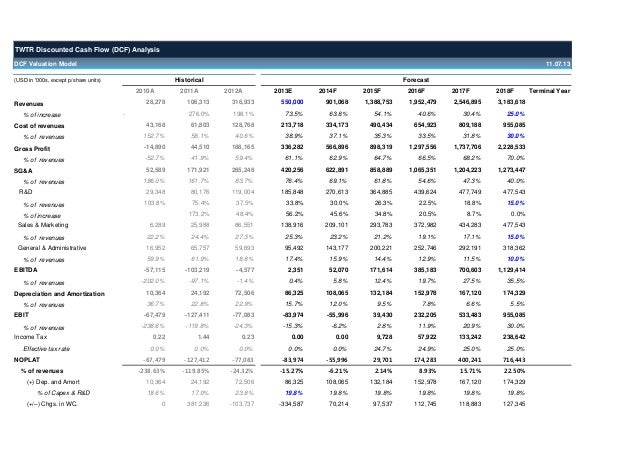The height and width of the screenshot is (452, 638).
Task: Select the 'Effective tax rate' row label
Action: (46, 349)
